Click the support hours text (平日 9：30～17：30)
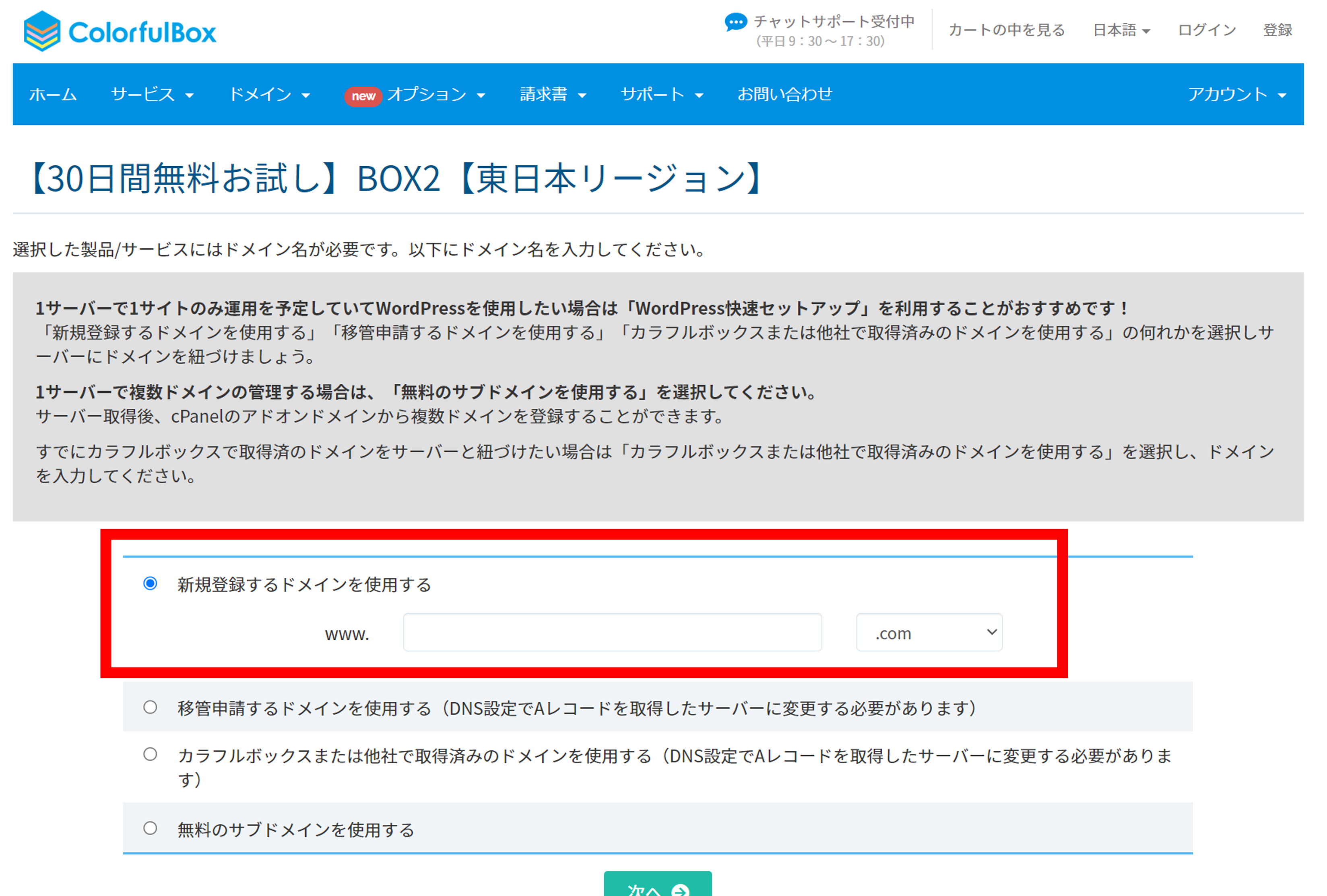Image resolution: width=1327 pixels, height=896 pixels. (821, 42)
